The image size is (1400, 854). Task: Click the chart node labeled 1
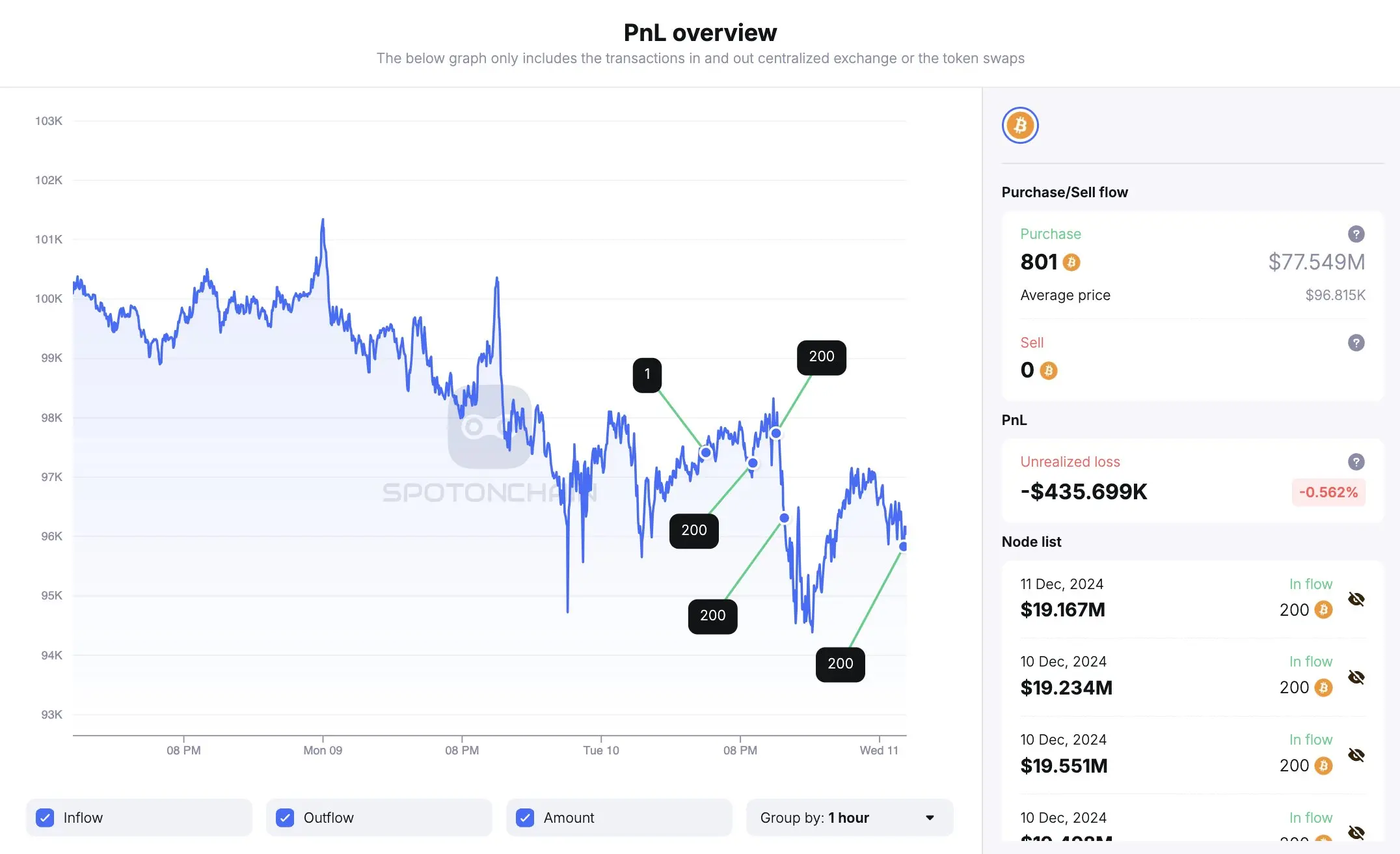tap(647, 375)
